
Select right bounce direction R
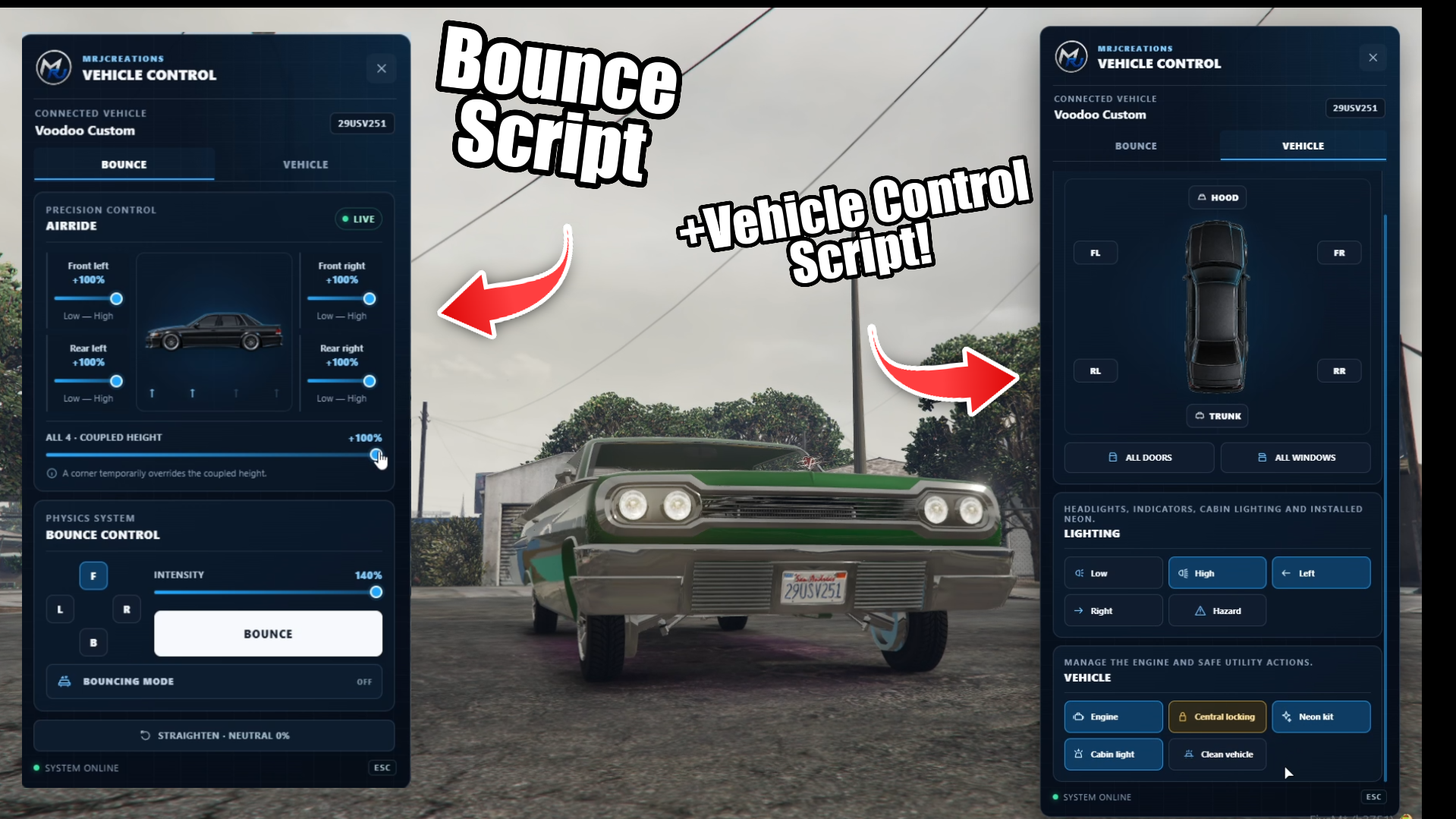point(127,609)
